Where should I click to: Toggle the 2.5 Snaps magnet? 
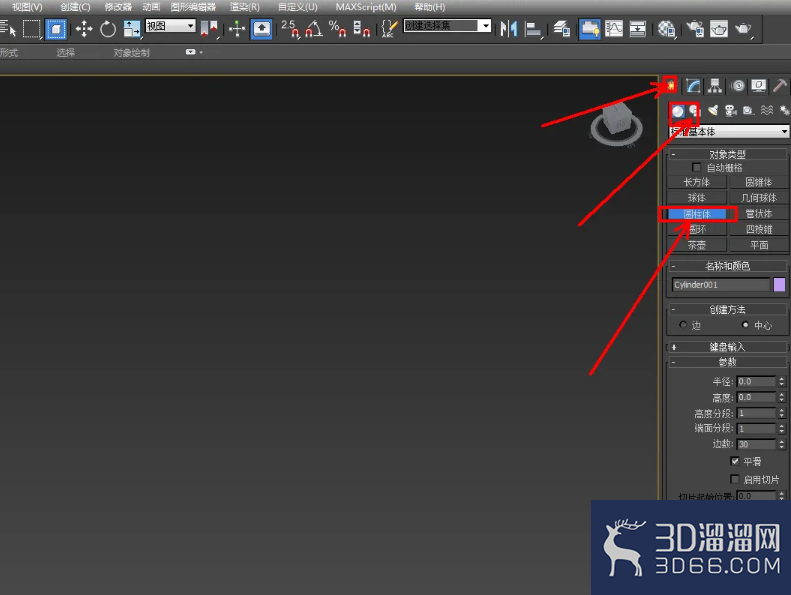(x=290, y=29)
